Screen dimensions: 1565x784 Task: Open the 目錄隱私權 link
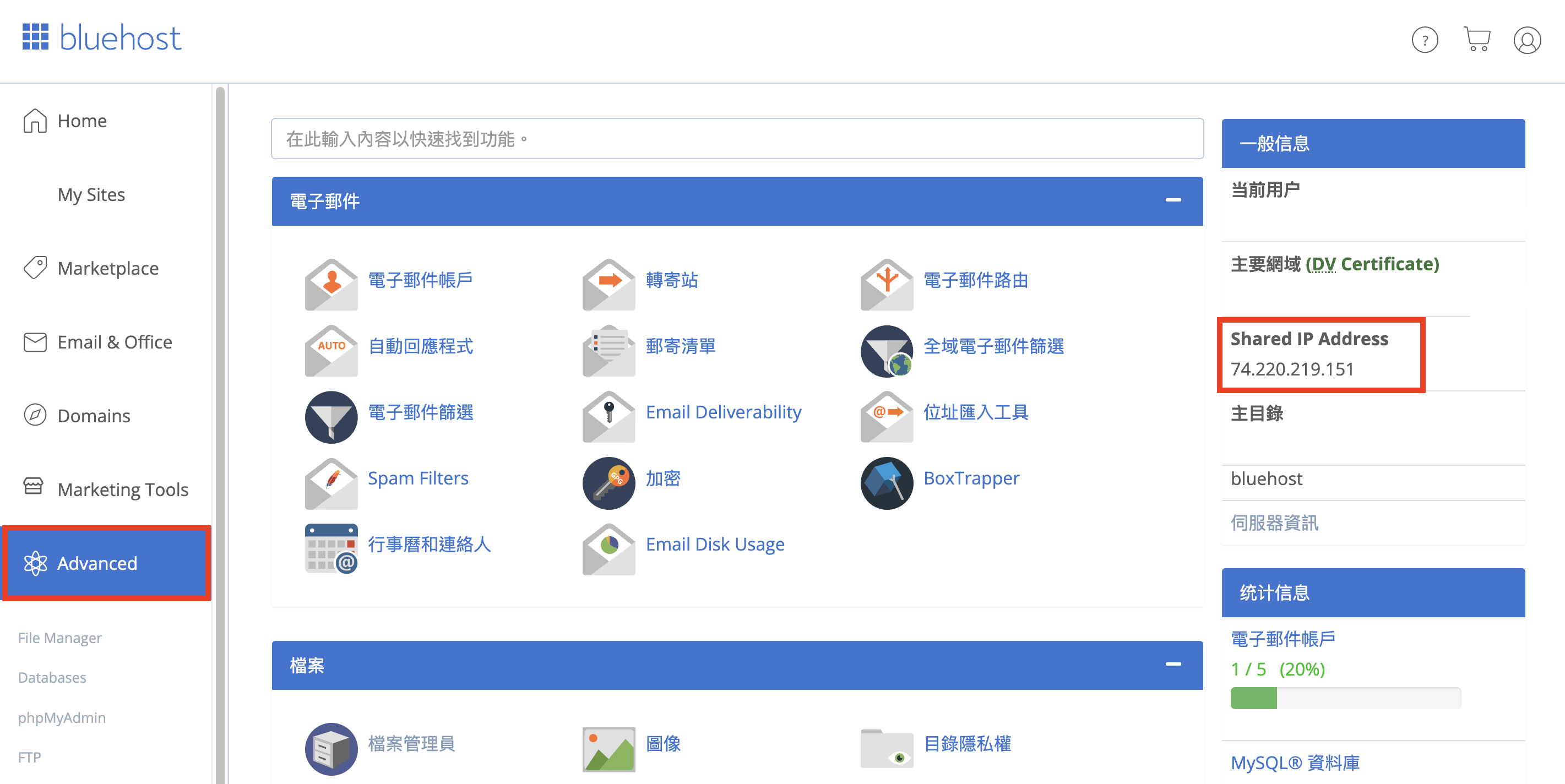pyautogui.click(x=967, y=744)
